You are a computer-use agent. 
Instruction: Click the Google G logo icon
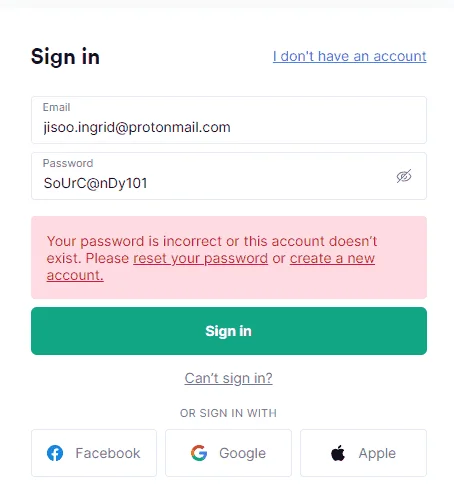pyautogui.click(x=199, y=453)
